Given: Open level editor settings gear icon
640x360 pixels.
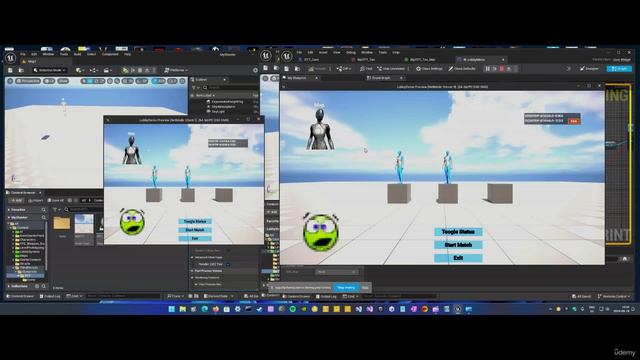Looking at the screenshot, I should tap(255, 70).
